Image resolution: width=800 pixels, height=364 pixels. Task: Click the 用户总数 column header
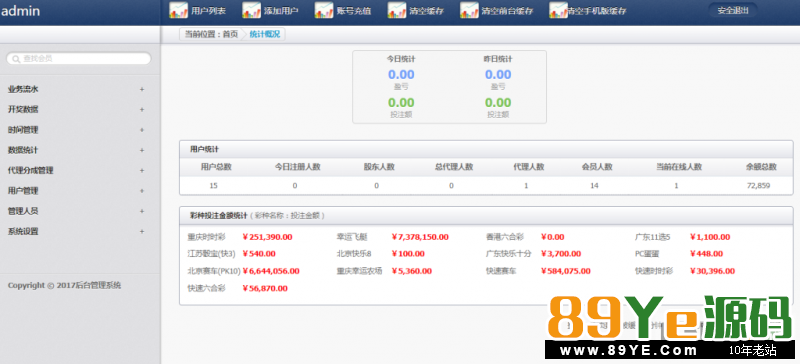pyautogui.click(x=216, y=167)
